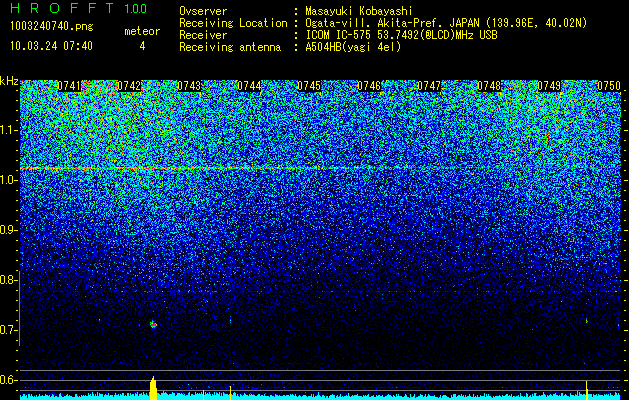The width and height of the screenshot is (629, 400).
Task: Click the meteor count value 4
Action: (142, 46)
